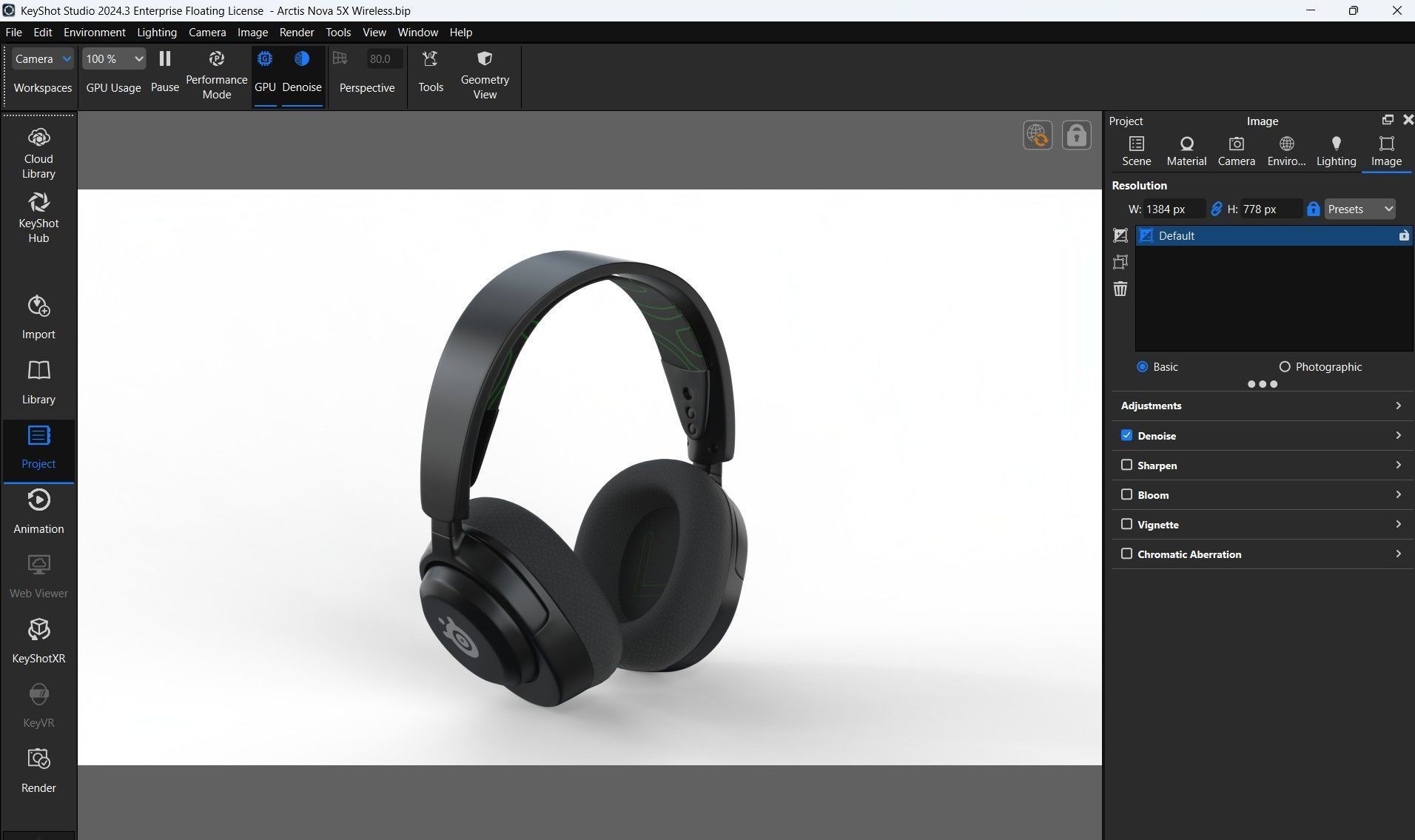The image size is (1415, 840).
Task: Open the Lighting menu
Action: (157, 33)
